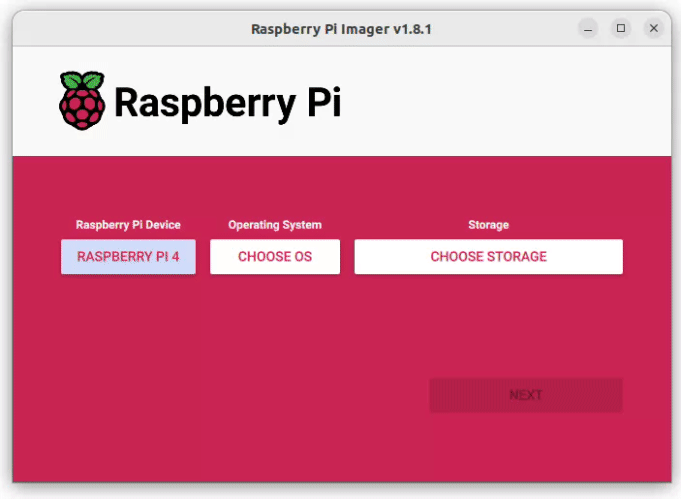Click the red area left of the NEXT button
This screenshot has height=499, width=681.
tap(300, 395)
